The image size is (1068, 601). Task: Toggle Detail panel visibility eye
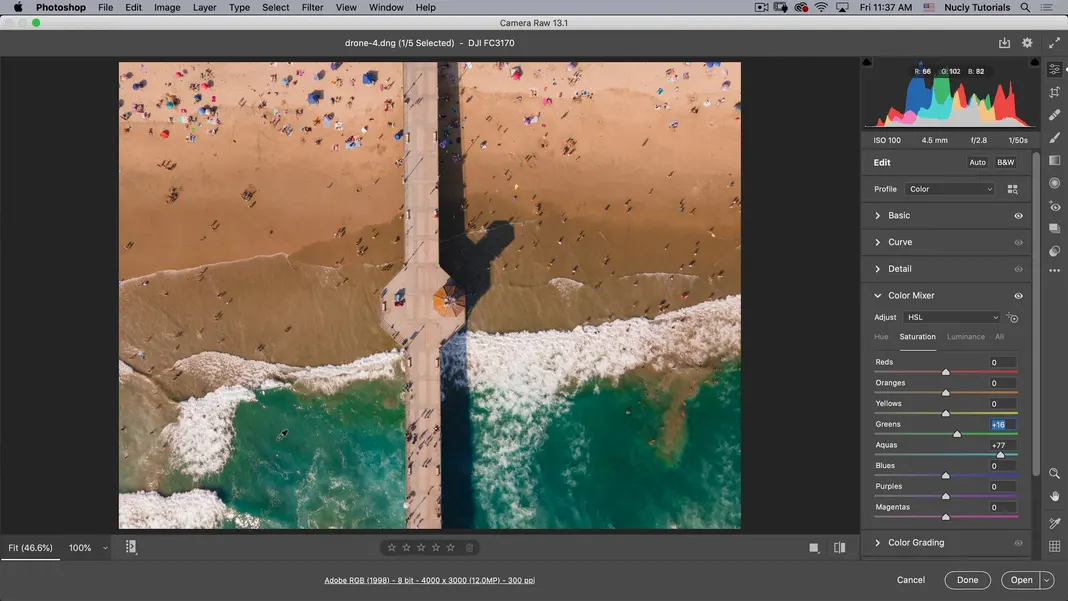1018,269
